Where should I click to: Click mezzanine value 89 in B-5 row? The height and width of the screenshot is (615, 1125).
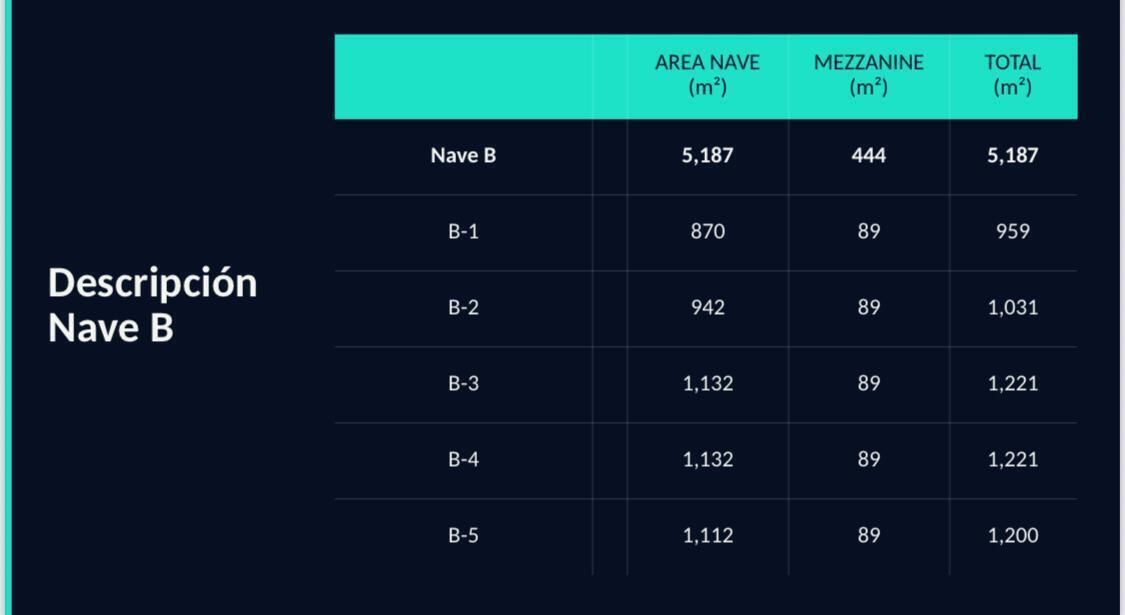(x=868, y=535)
